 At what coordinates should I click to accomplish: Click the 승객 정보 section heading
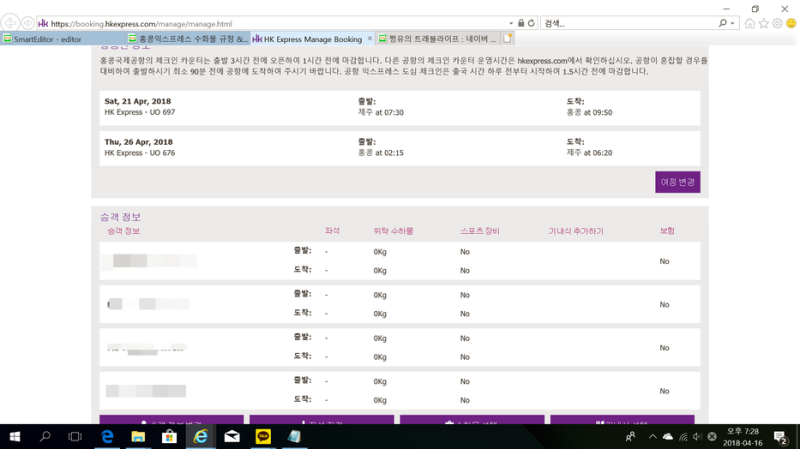120,217
